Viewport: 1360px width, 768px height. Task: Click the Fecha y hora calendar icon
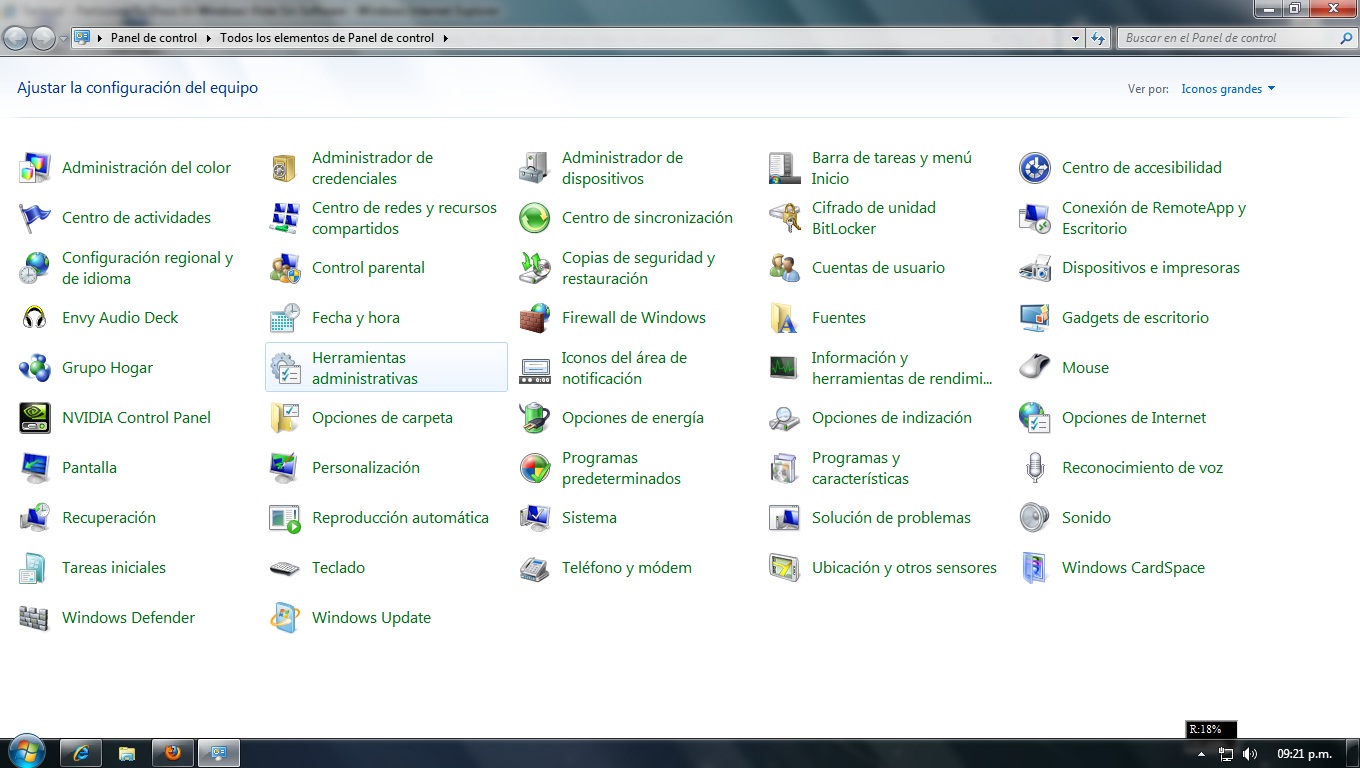tap(285, 318)
